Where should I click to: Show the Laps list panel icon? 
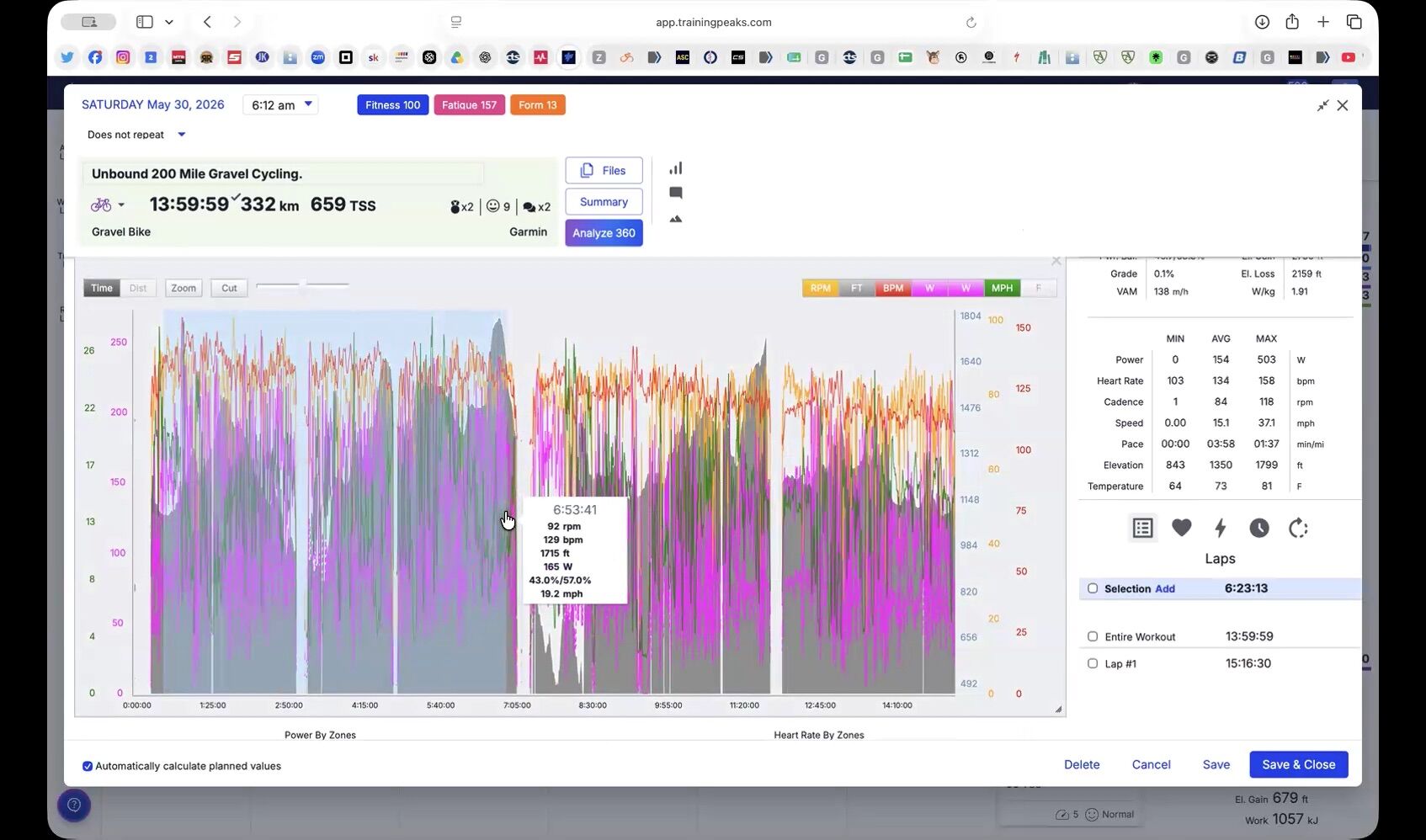pyautogui.click(x=1142, y=528)
